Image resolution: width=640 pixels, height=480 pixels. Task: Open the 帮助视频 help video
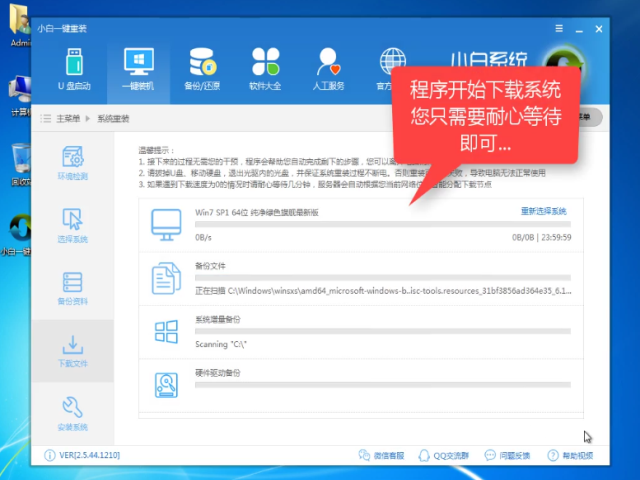570,456
